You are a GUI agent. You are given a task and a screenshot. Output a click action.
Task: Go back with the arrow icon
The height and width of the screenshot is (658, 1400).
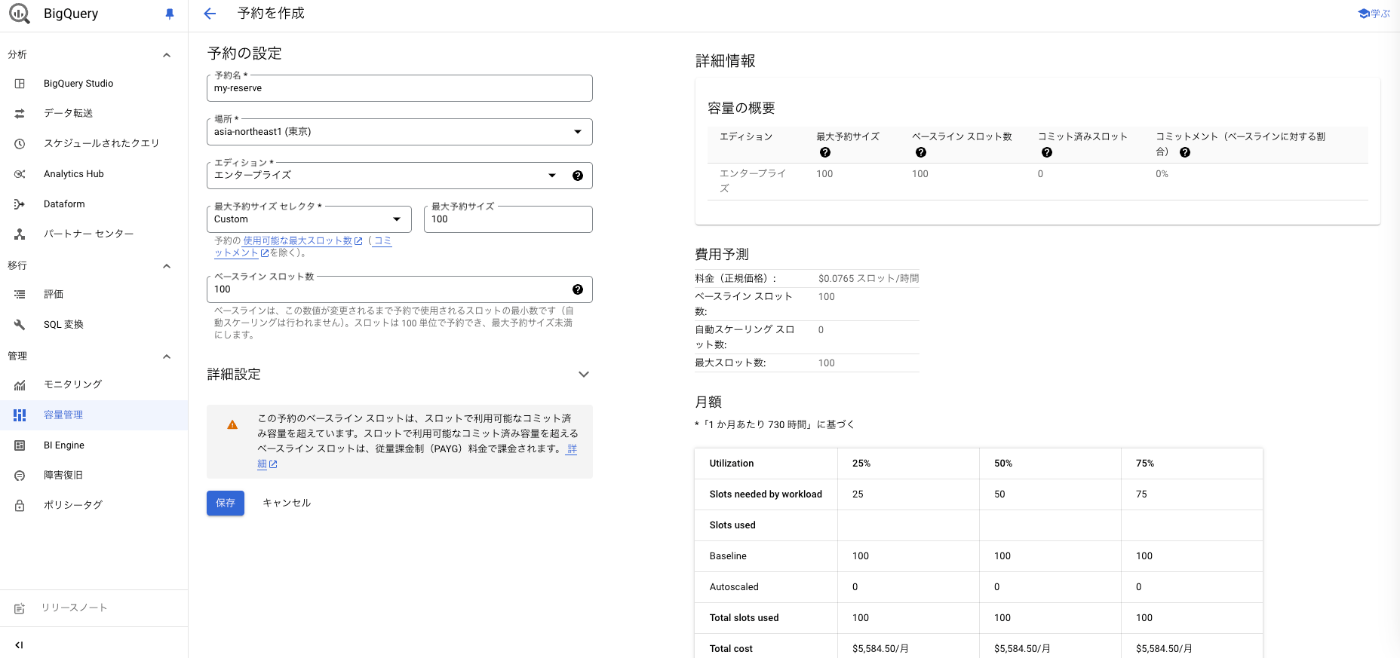[209, 14]
